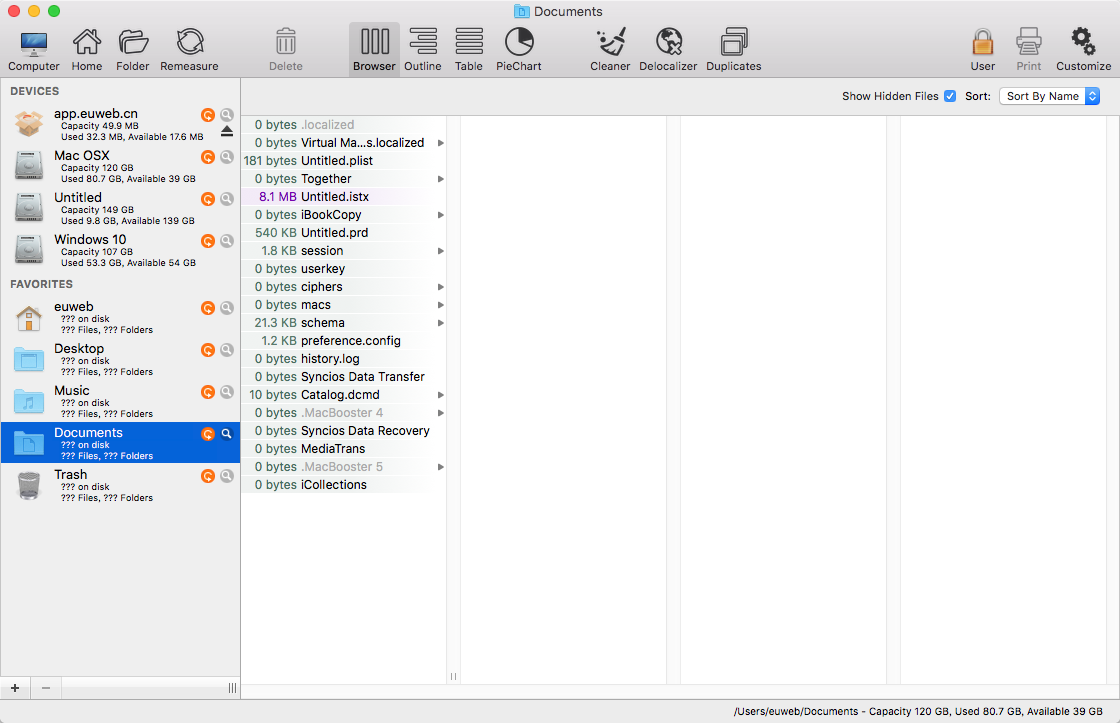This screenshot has width=1120, height=723.
Task: Select Untitled.prd file row
Action: [x=344, y=233]
